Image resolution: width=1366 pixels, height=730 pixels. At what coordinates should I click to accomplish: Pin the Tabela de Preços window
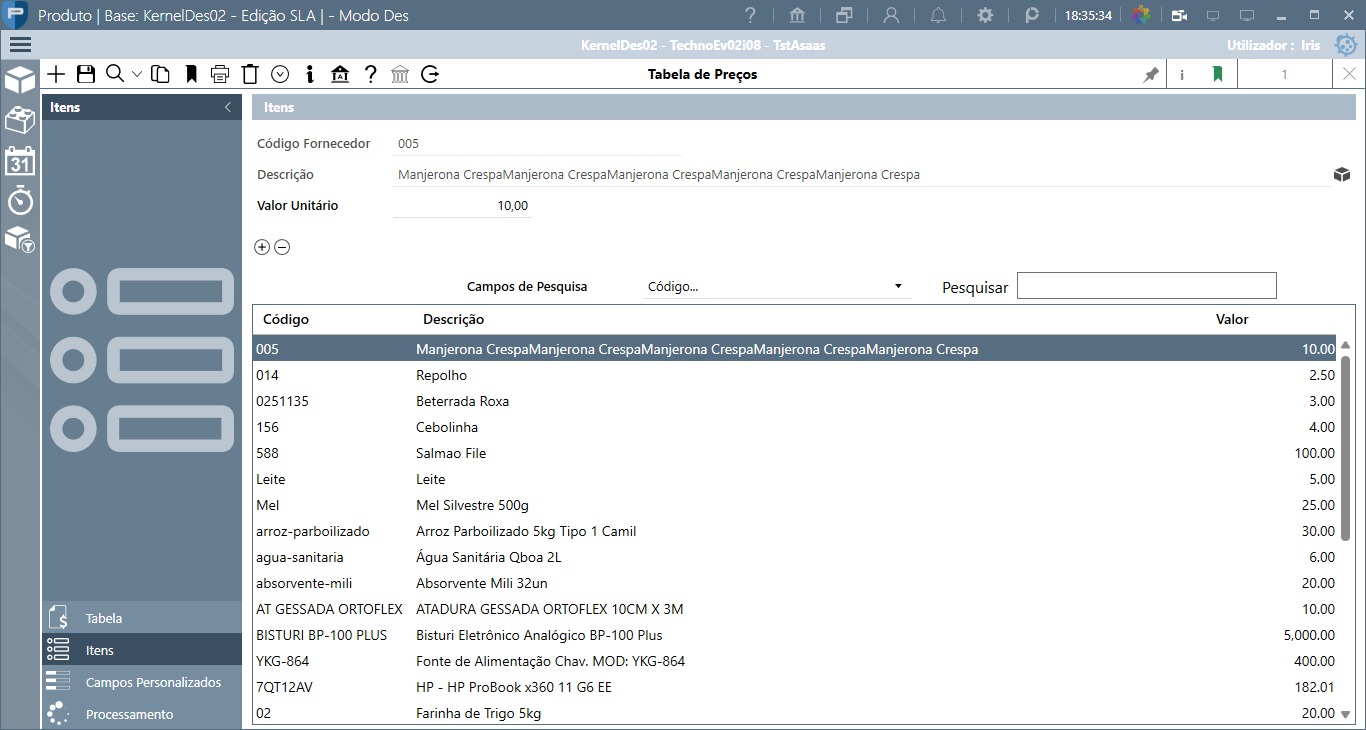pyautogui.click(x=1151, y=74)
